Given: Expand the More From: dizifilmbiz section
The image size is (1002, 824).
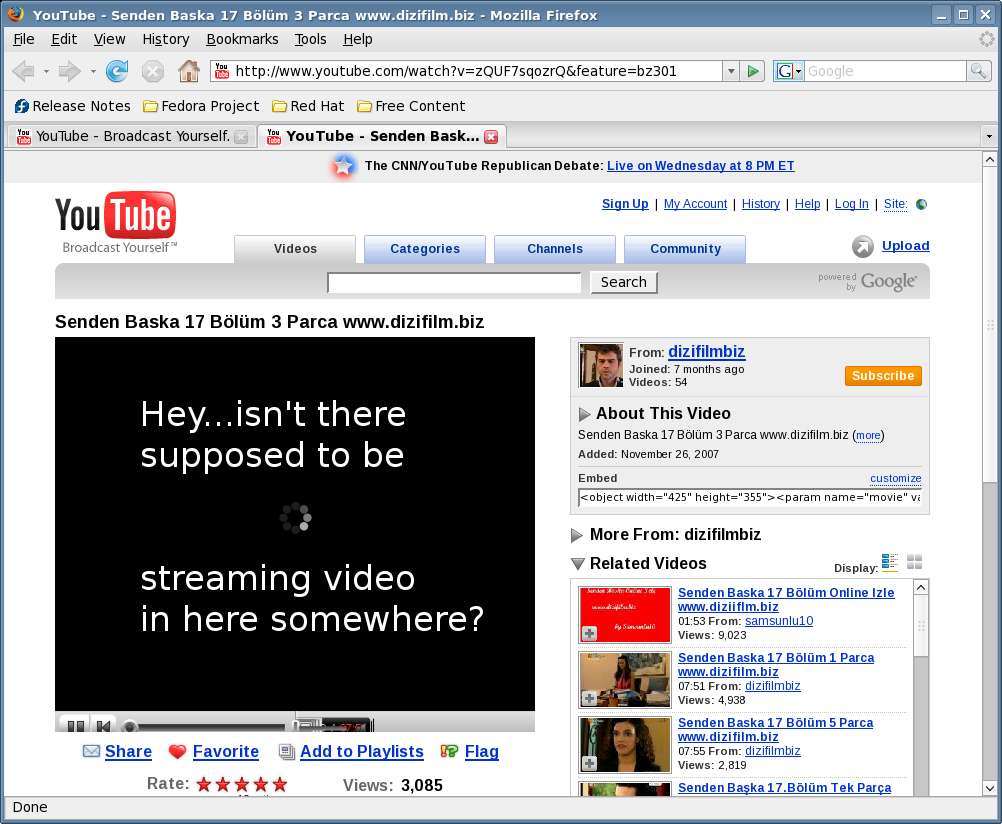Looking at the screenshot, I should [x=577, y=535].
